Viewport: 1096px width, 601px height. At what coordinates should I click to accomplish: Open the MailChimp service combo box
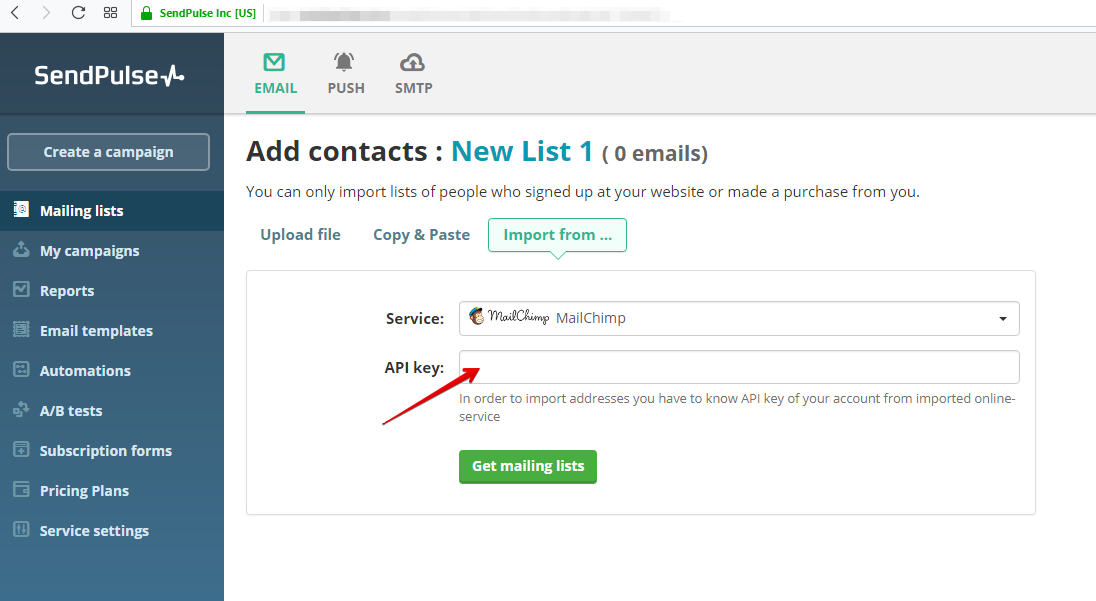[739, 319]
